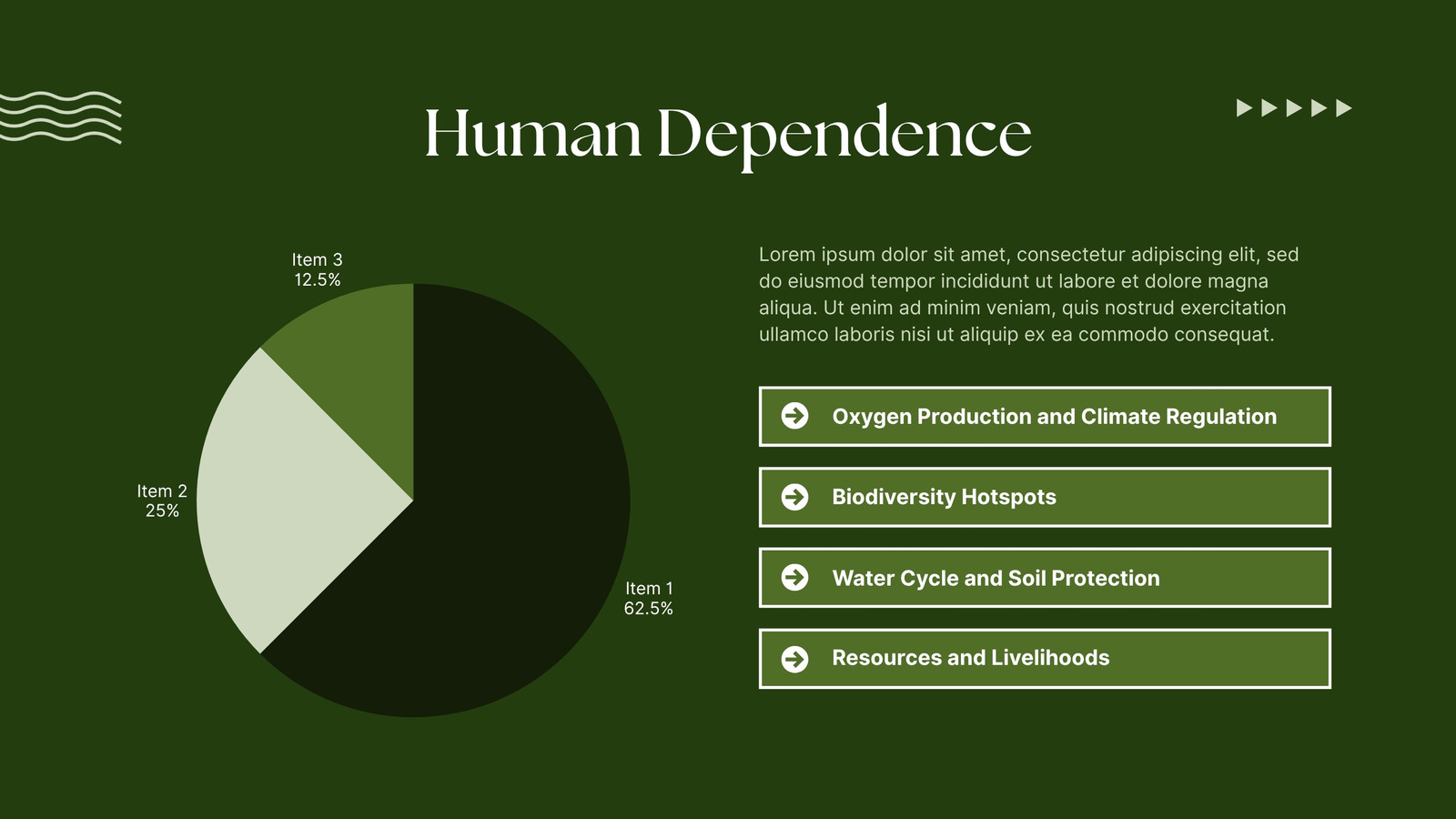This screenshot has width=1456, height=819.
Task: Click the "Item 3 12.5%" chart label
Action: pos(318,269)
